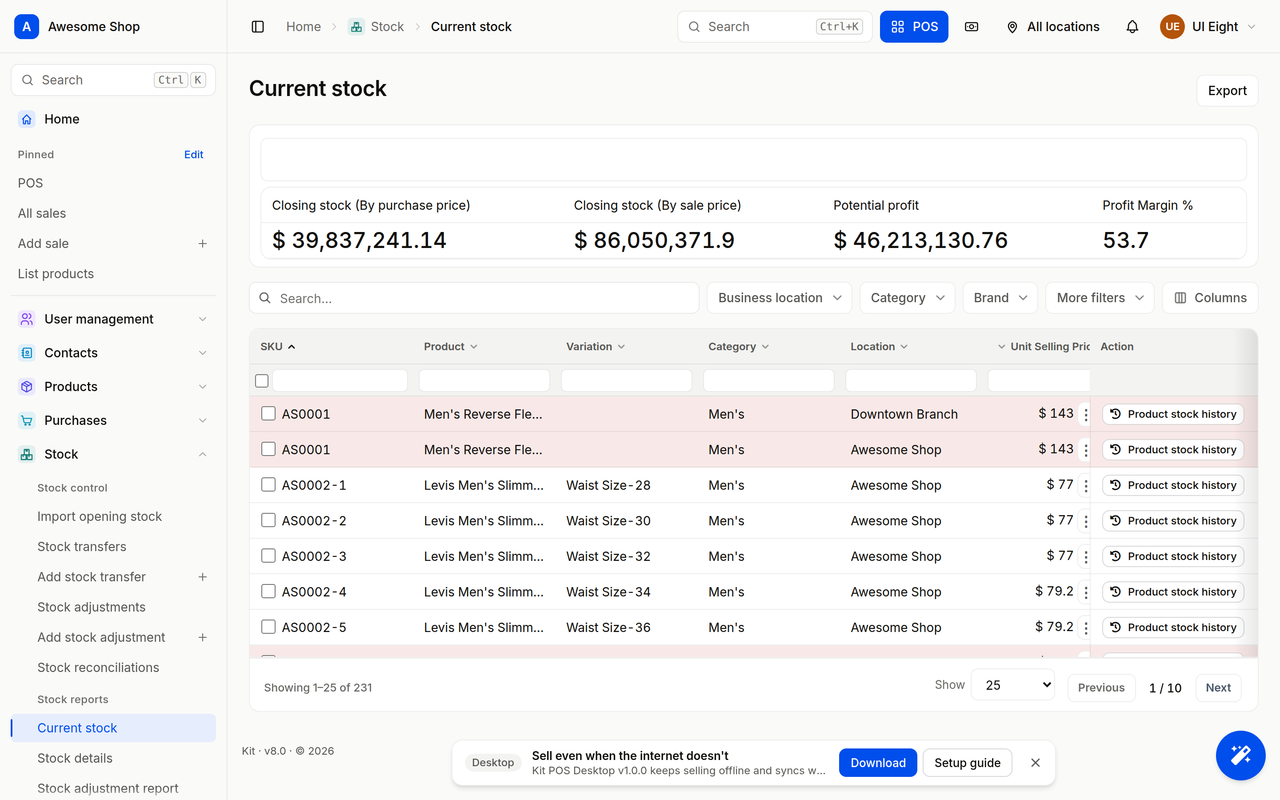Viewport: 1280px width, 800px height.
Task: Click the Awesome Shop logo icon
Action: [x=26, y=27]
